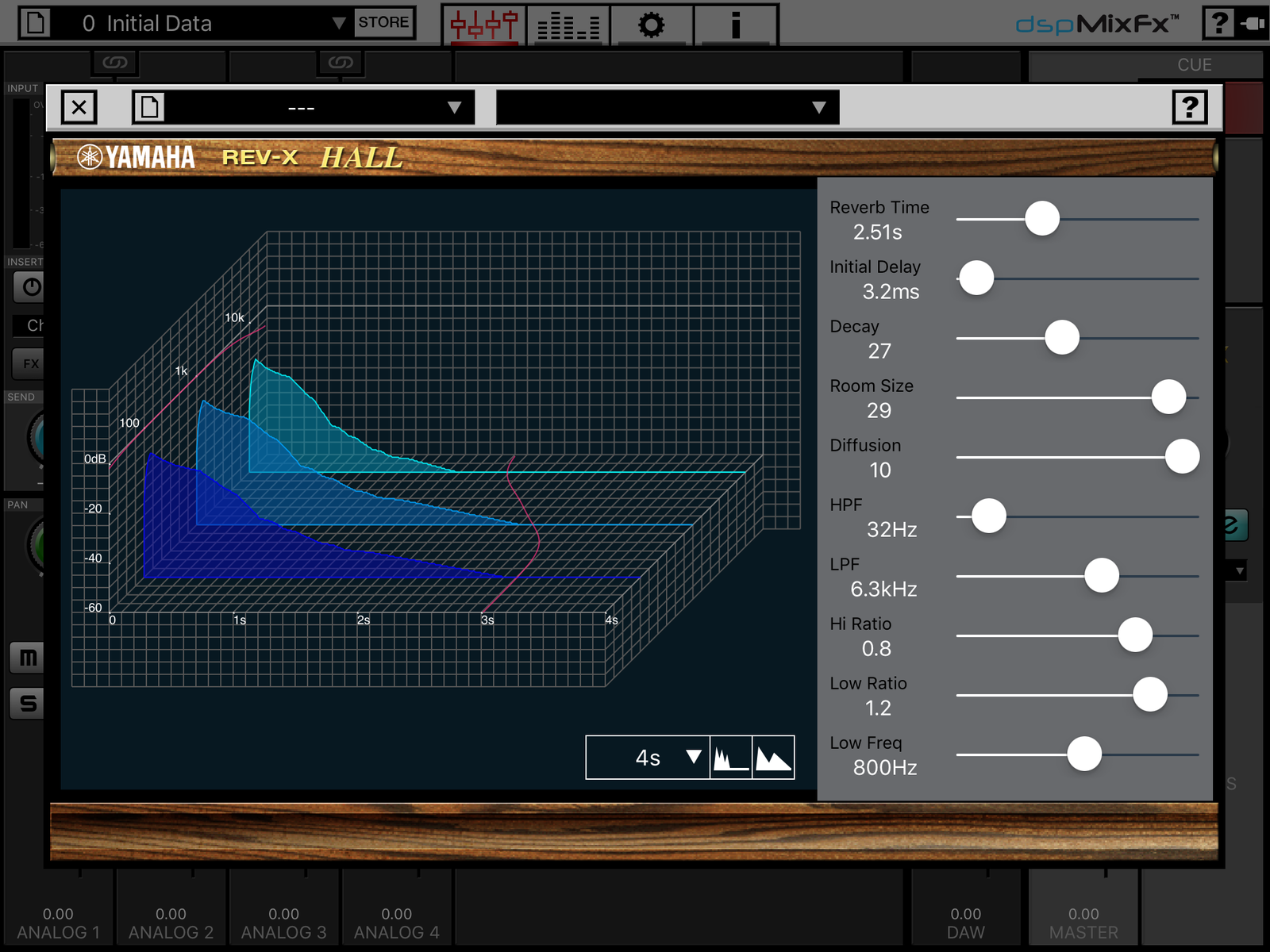This screenshot has width=1270, height=952.
Task: Adjust the Reverb Time slider
Action: [1042, 219]
